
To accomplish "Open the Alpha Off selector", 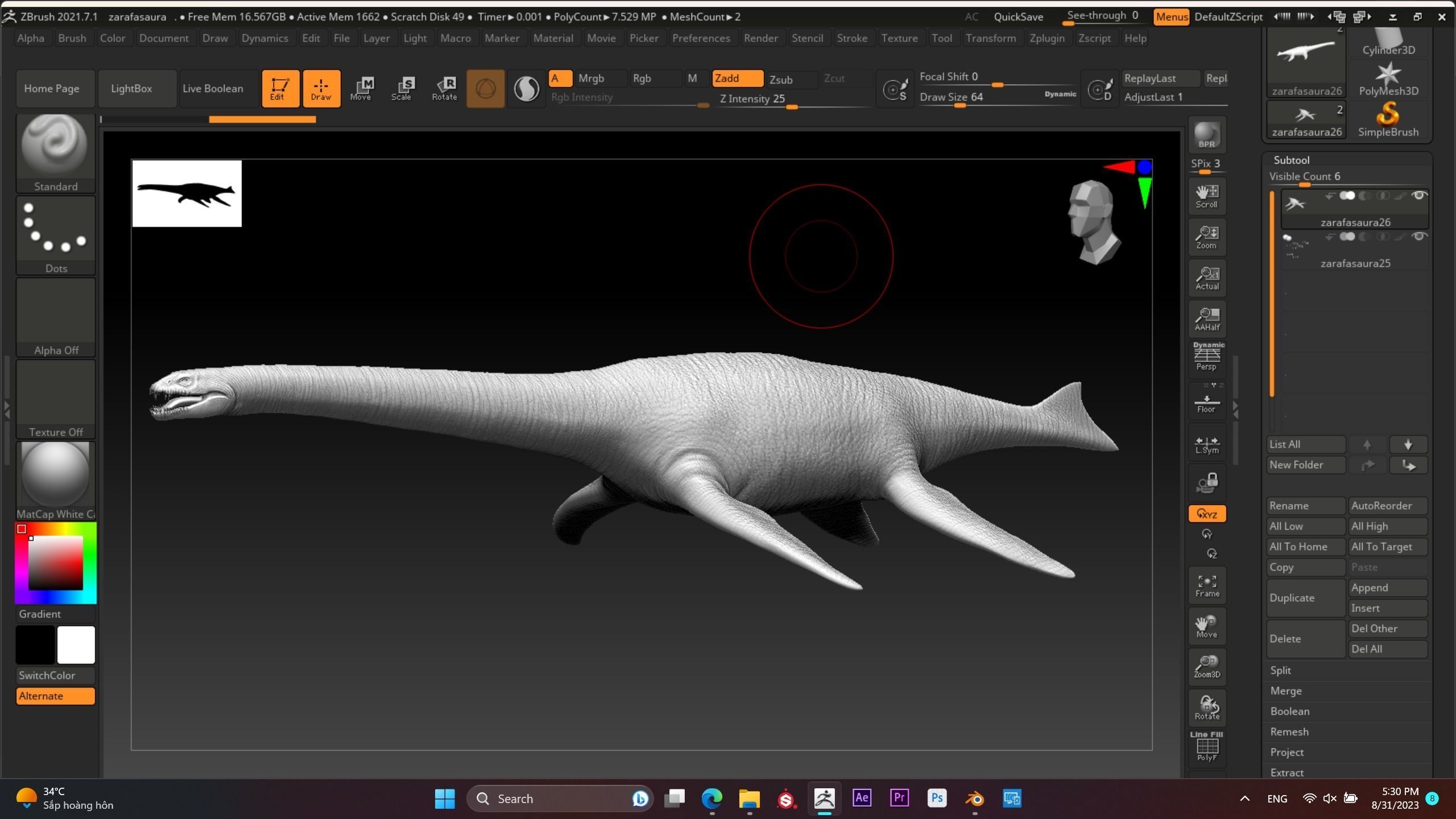I will 55,317.
